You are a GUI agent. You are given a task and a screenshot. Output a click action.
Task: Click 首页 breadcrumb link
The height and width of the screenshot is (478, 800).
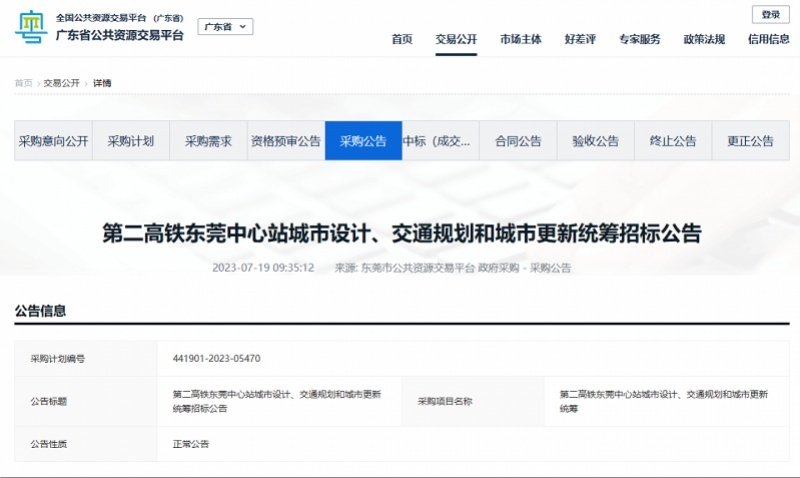23,83
